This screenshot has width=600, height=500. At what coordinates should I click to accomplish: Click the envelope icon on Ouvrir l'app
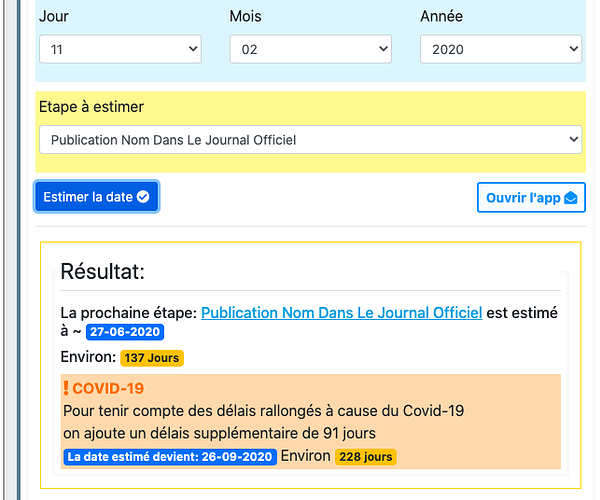[571, 198]
